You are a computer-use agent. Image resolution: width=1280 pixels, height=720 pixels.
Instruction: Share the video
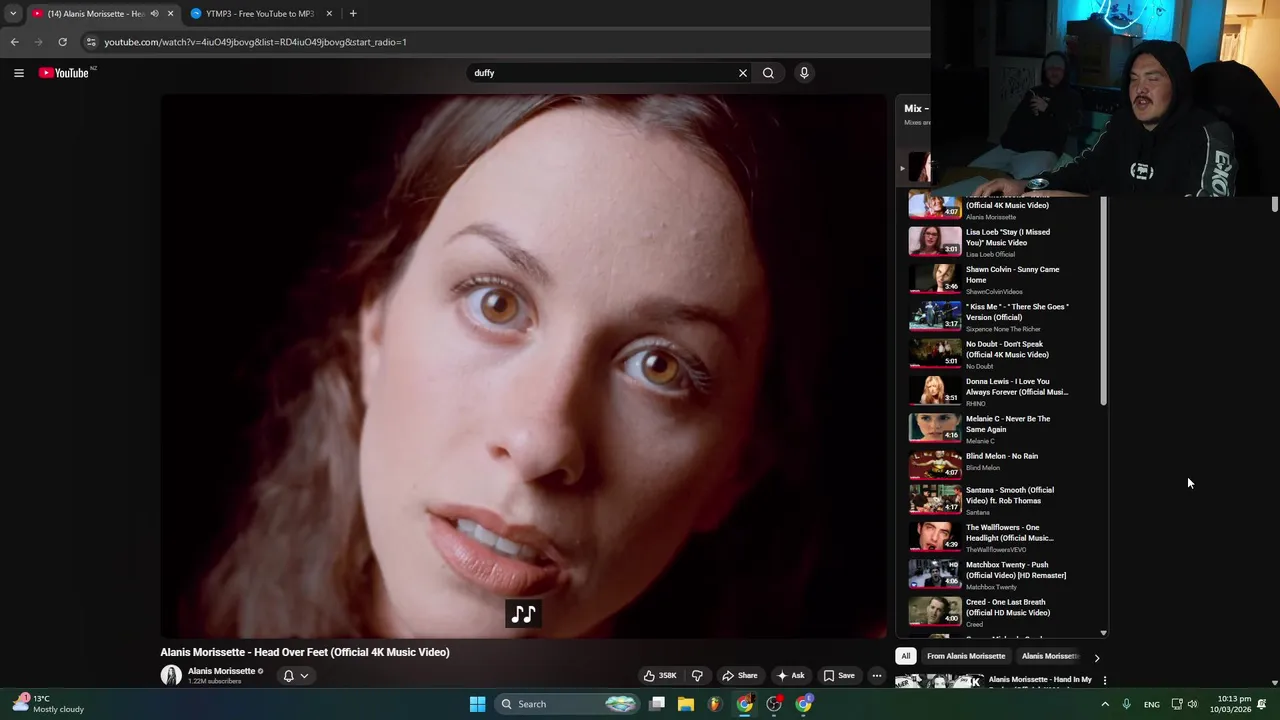click(740, 676)
